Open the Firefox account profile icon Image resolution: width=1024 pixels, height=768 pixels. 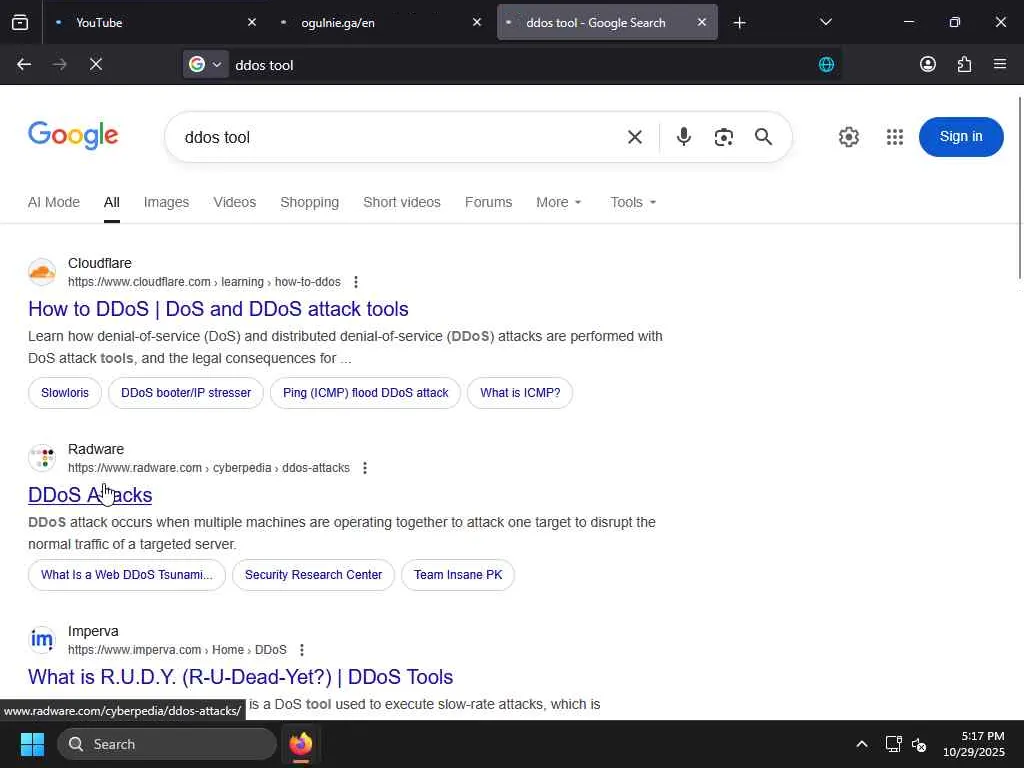(x=928, y=64)
